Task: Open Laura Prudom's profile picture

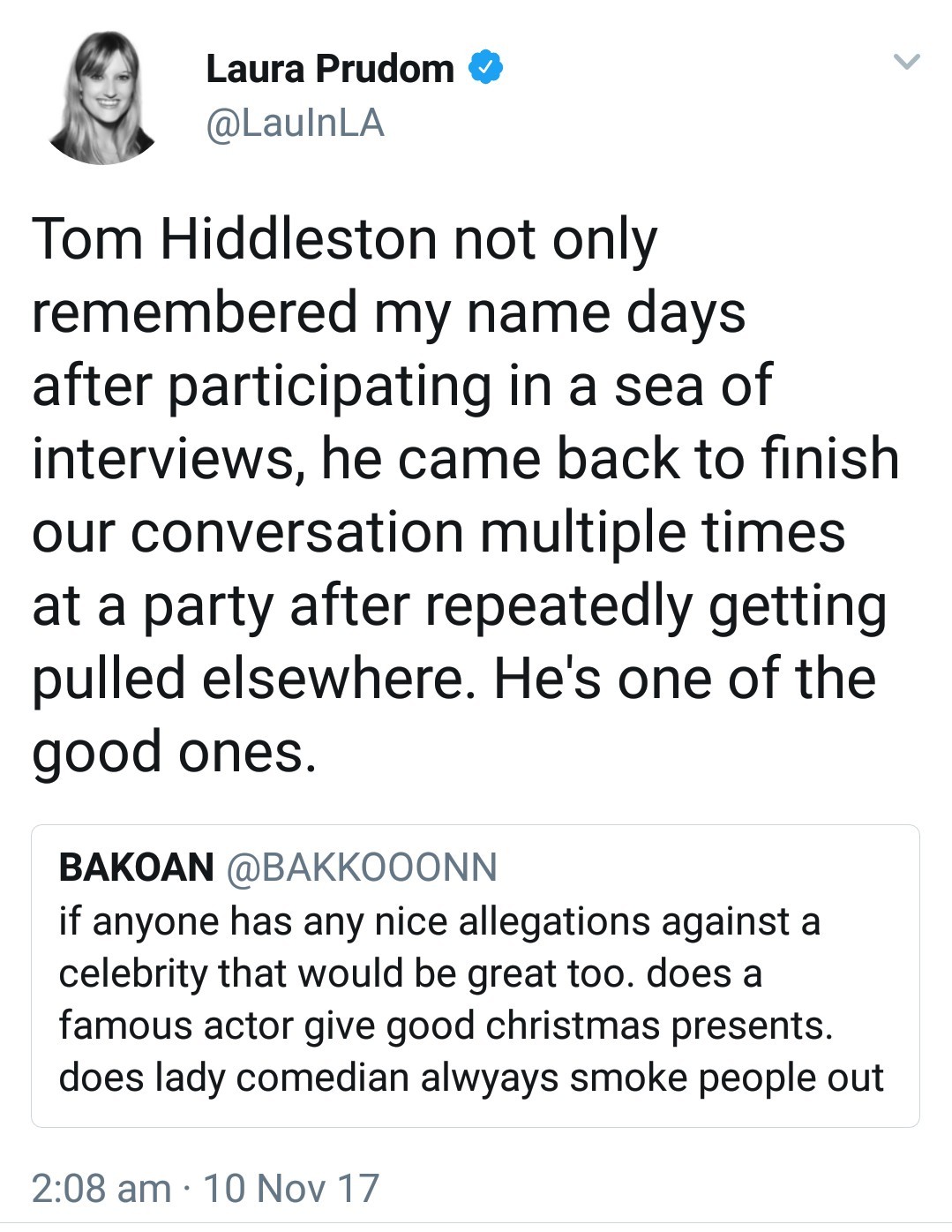Action: tap(101, 98)
